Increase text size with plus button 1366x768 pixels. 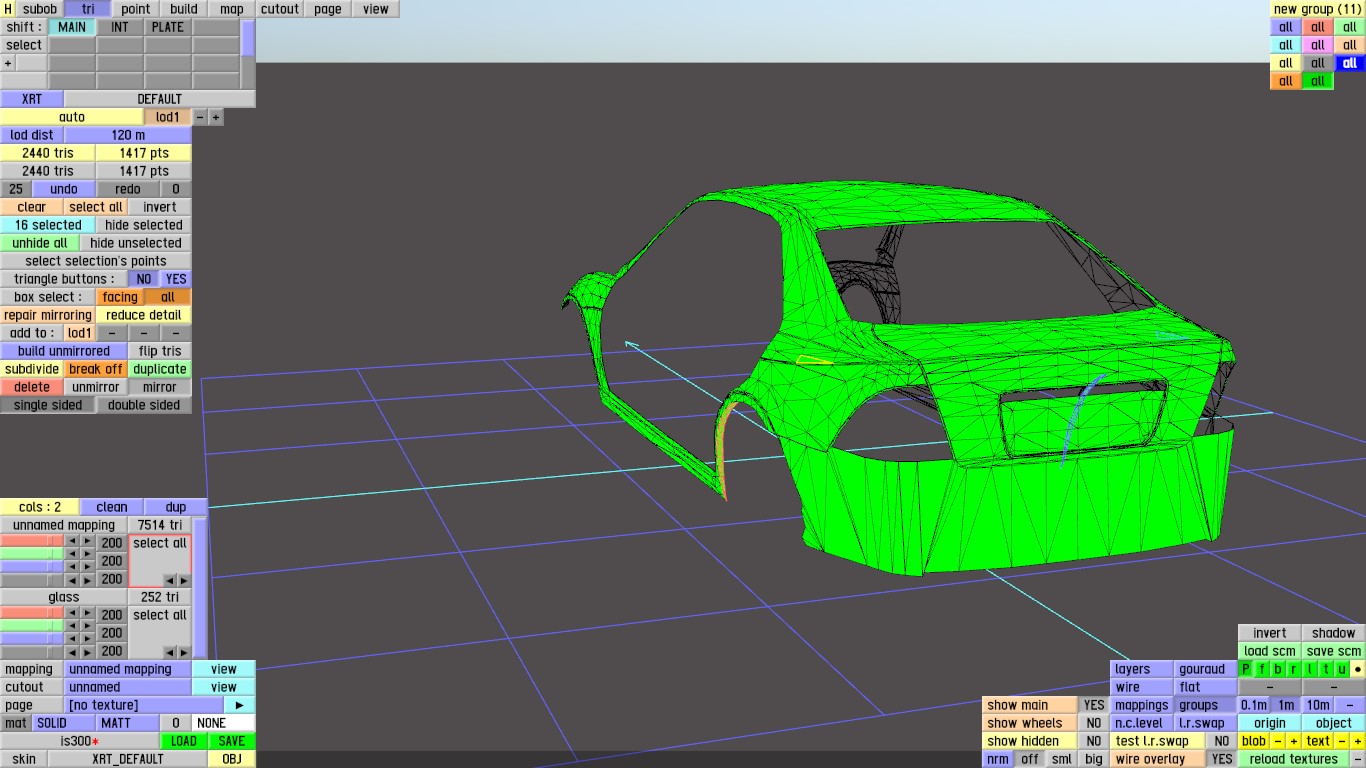pos(1358,741)
